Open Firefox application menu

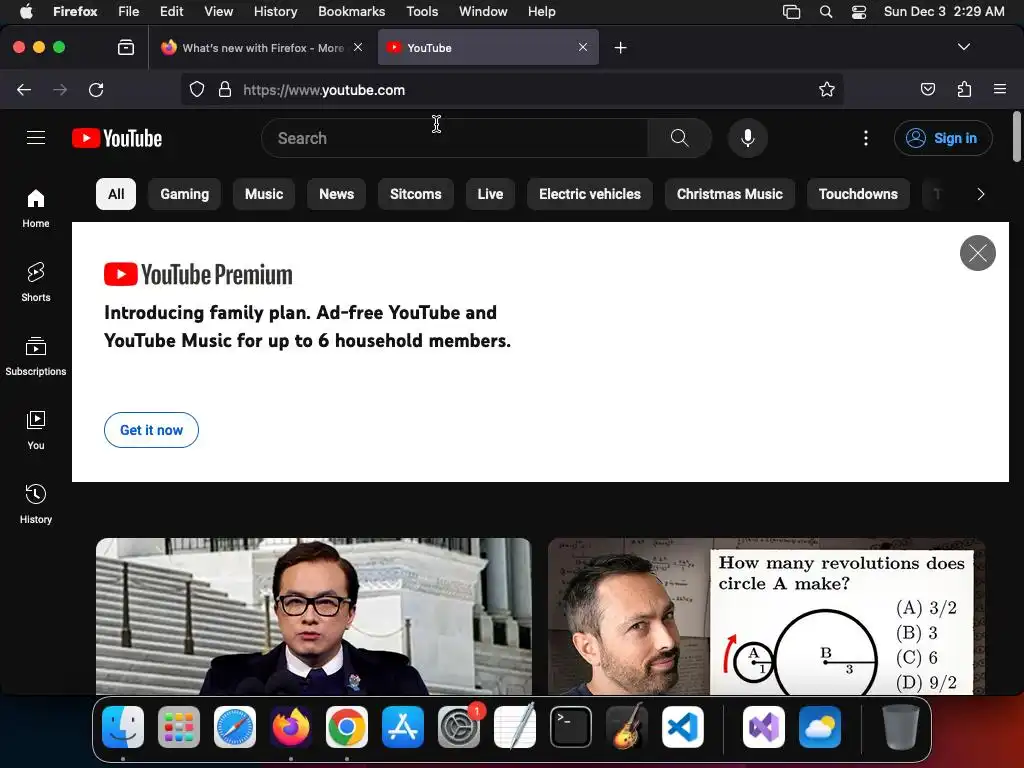tap(1000, 89)
